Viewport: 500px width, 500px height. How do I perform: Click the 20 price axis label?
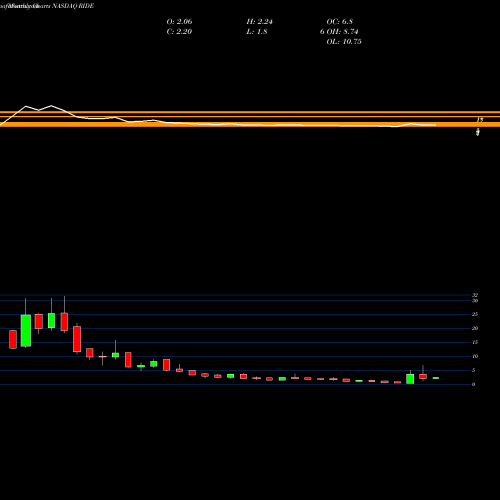coord(475,328)
